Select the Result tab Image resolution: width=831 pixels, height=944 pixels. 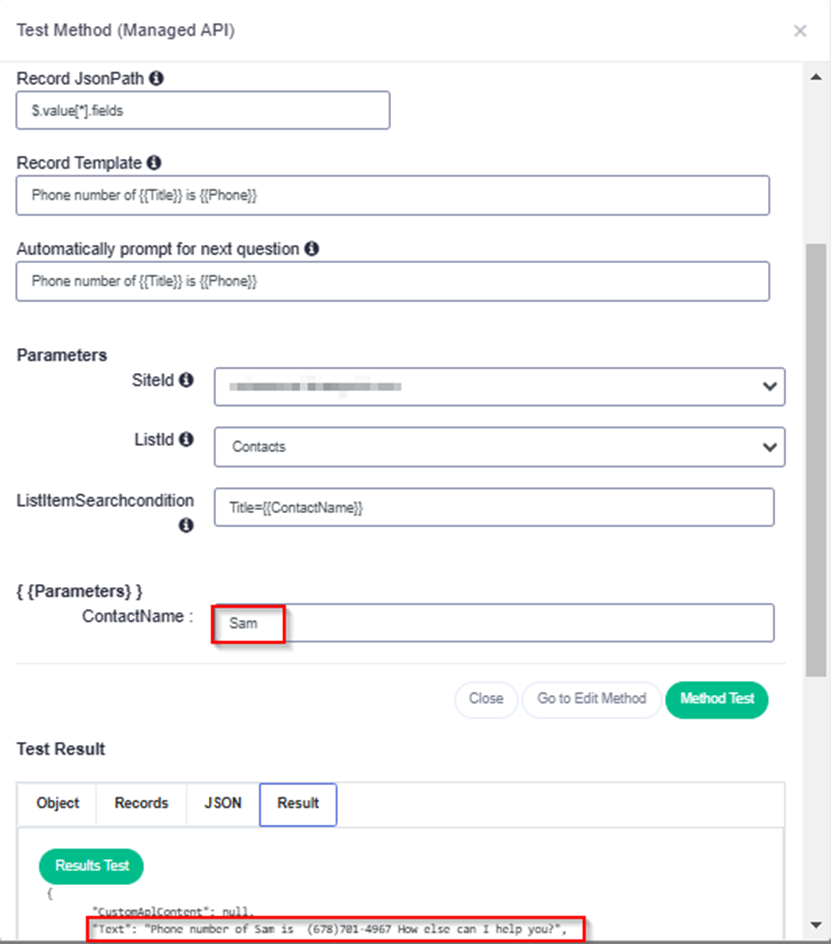(x=298, y=804)
